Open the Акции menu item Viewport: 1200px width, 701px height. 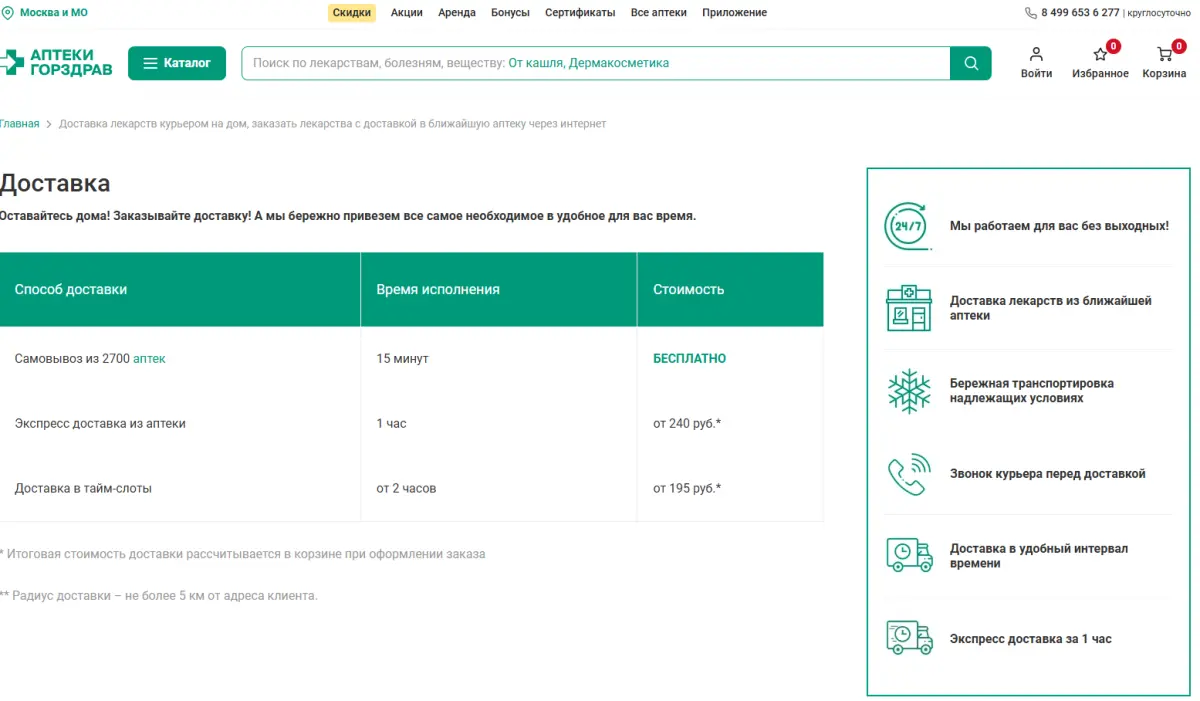[x=406, y=13]
